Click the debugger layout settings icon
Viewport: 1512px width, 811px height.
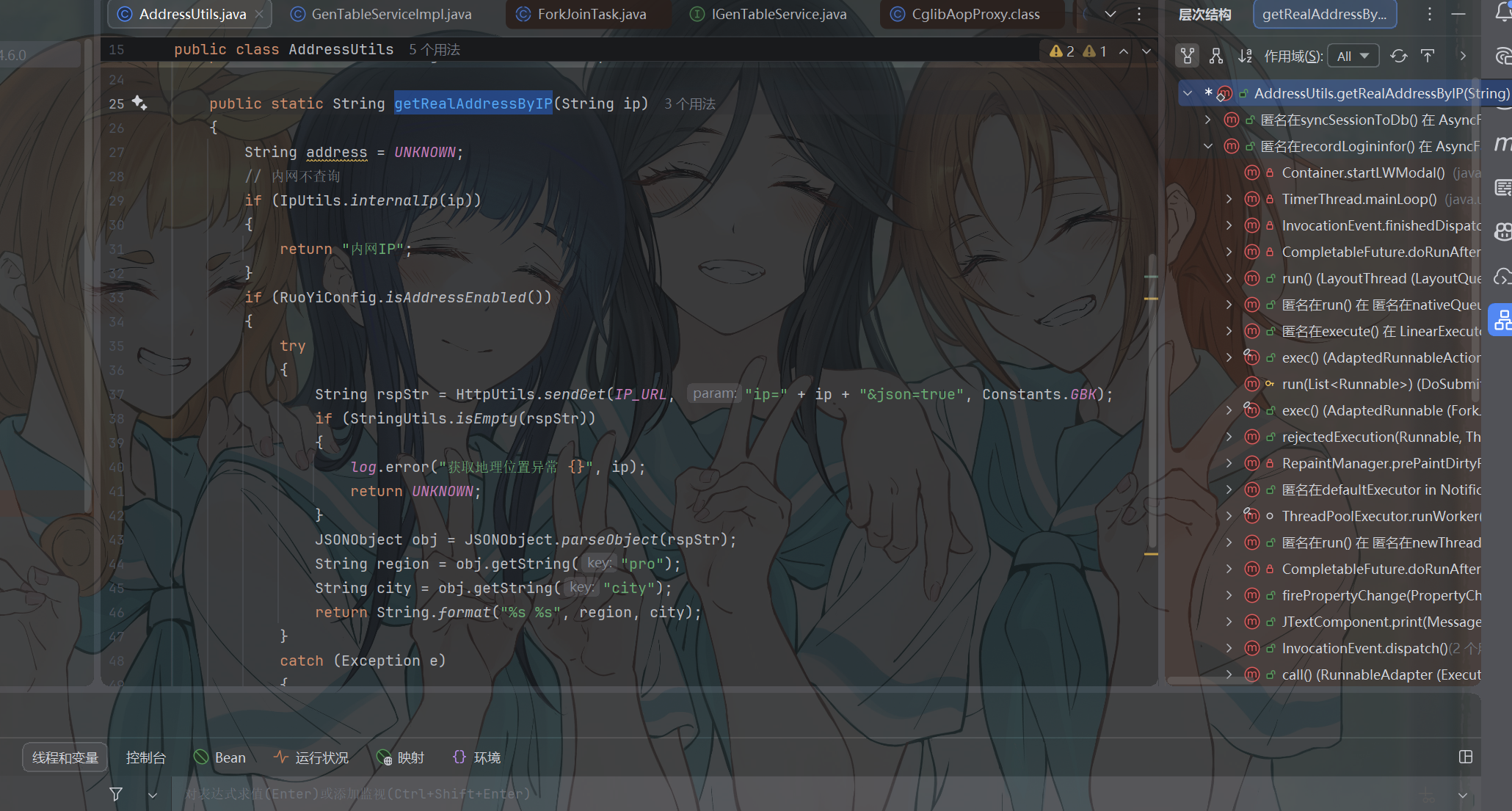(x=1466, y=757)
